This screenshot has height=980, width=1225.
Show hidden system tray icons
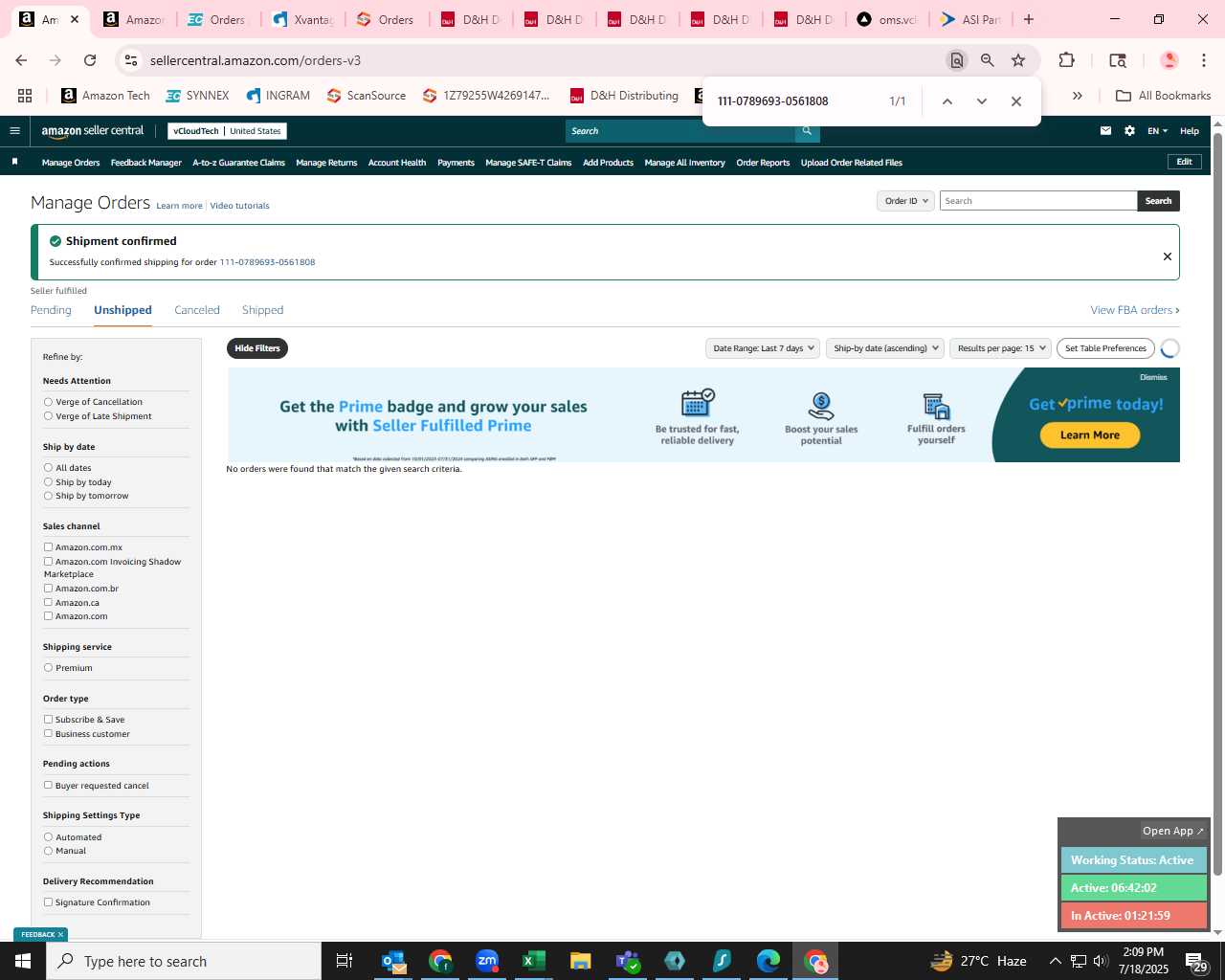coord(1055,961)
